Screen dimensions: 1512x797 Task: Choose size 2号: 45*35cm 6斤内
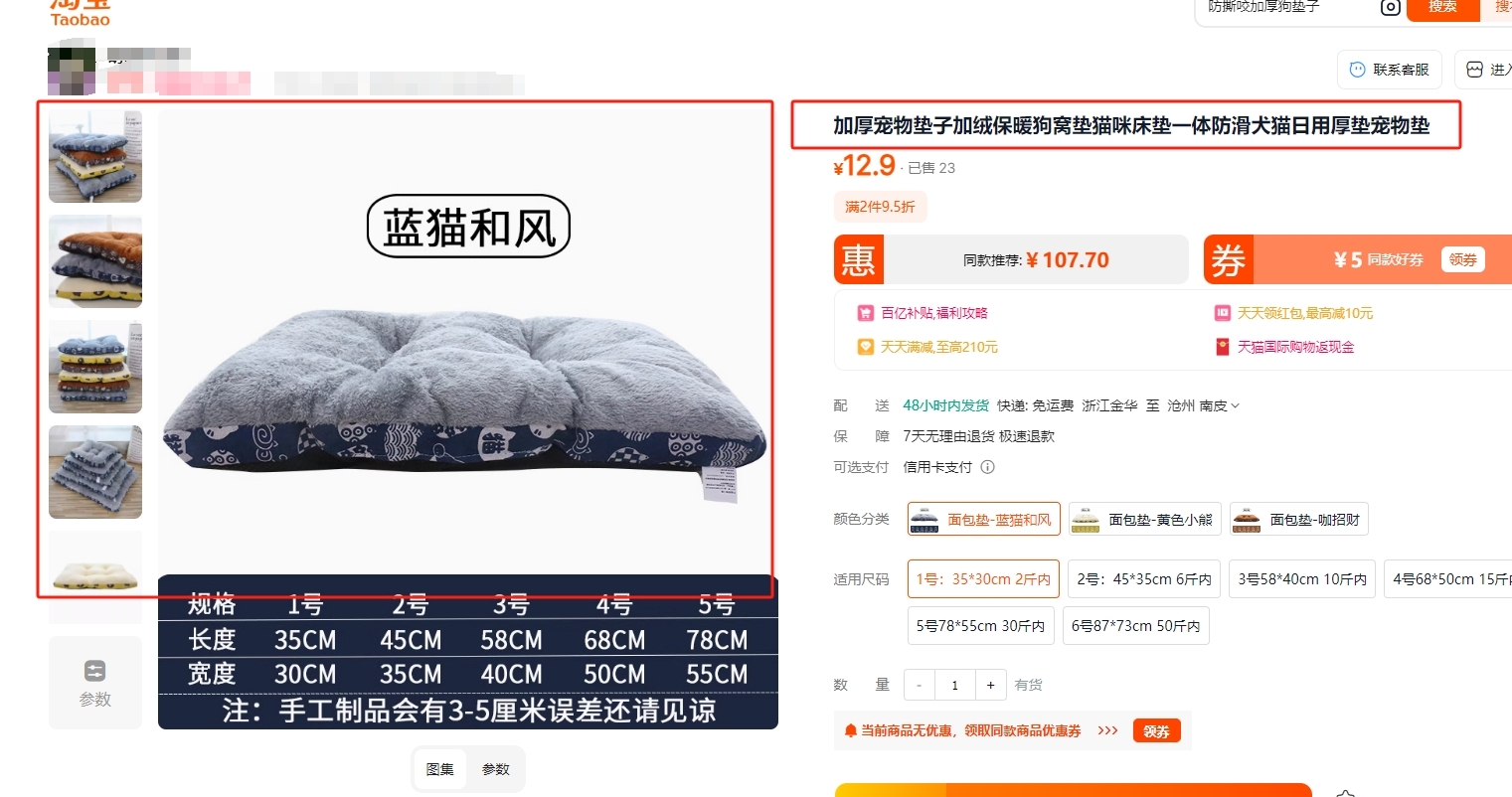coord(1144,578)
